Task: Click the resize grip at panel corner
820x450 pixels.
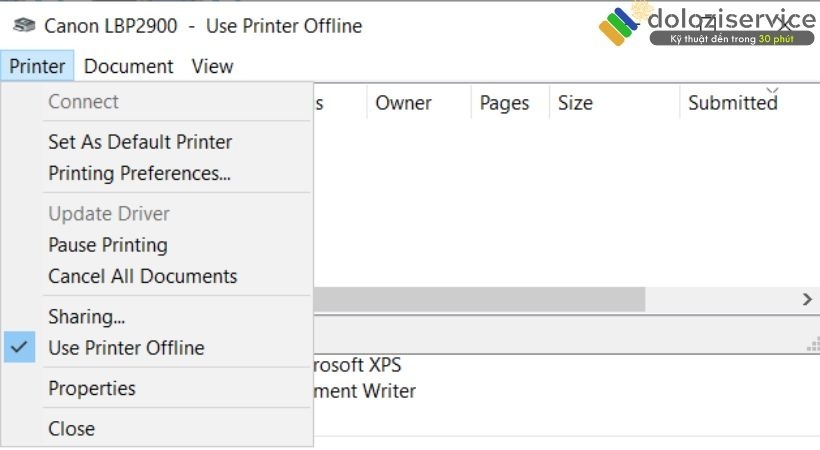Action: pos(812,343)
